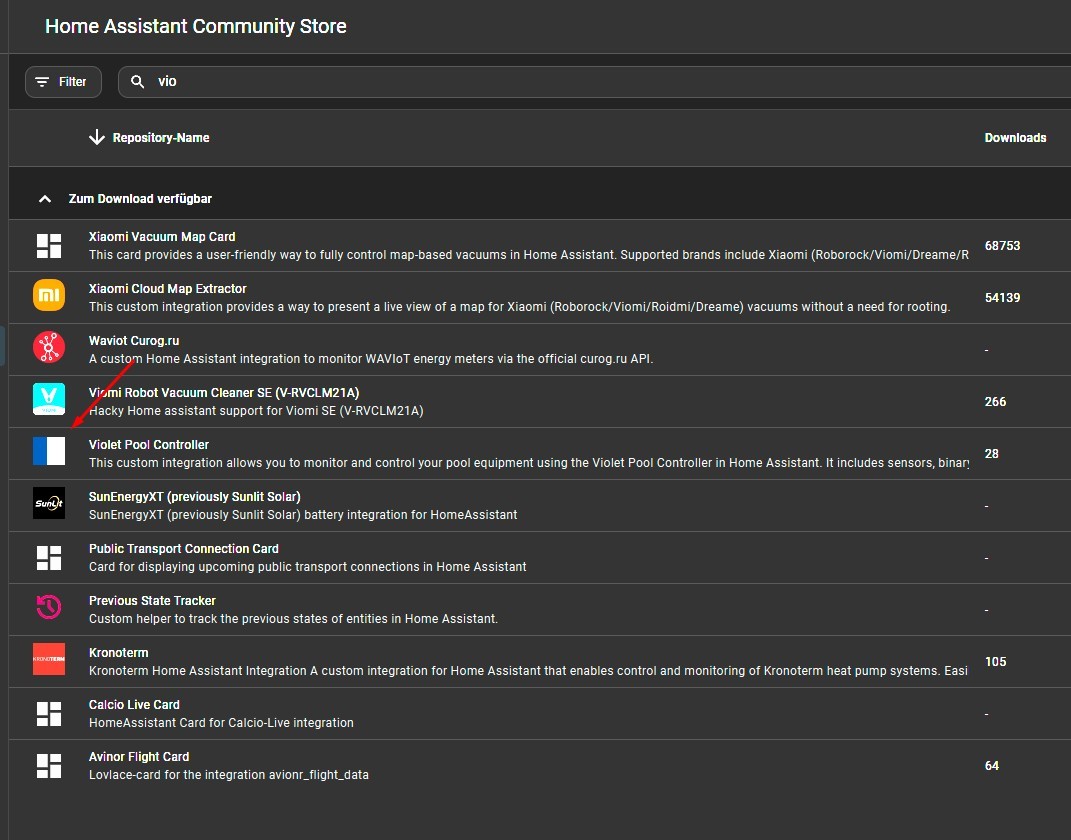Sort by Repository-Name column header

click(161, 137)
